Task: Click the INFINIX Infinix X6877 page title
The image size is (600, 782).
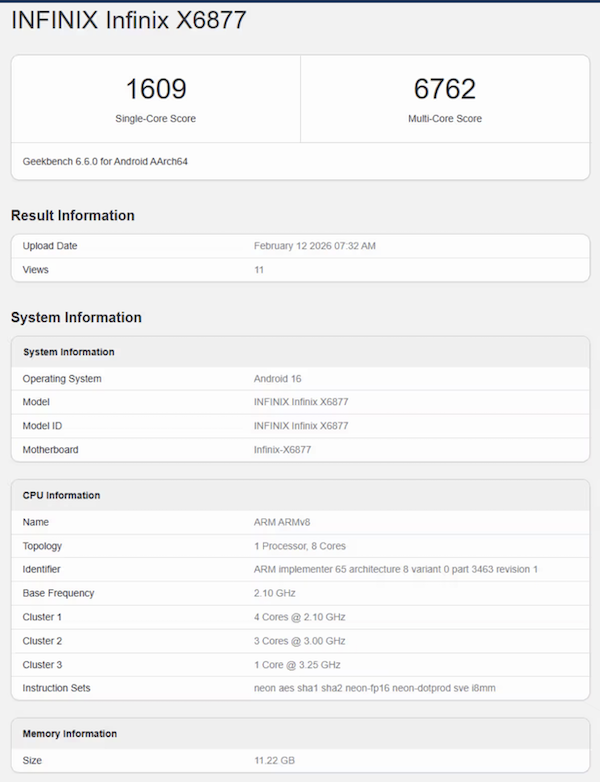Action: tap(128, 21)
